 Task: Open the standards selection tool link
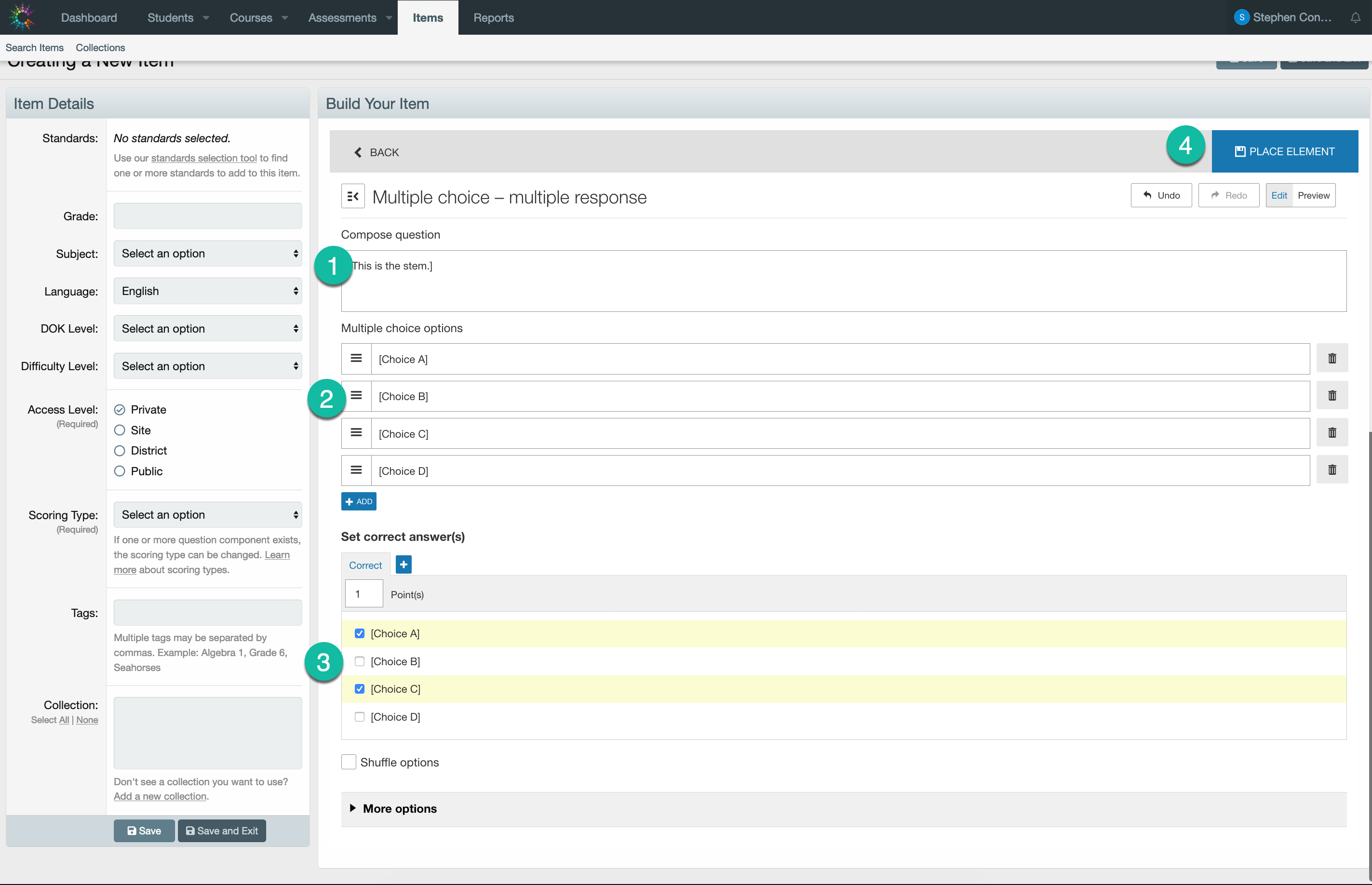(203, 158)
